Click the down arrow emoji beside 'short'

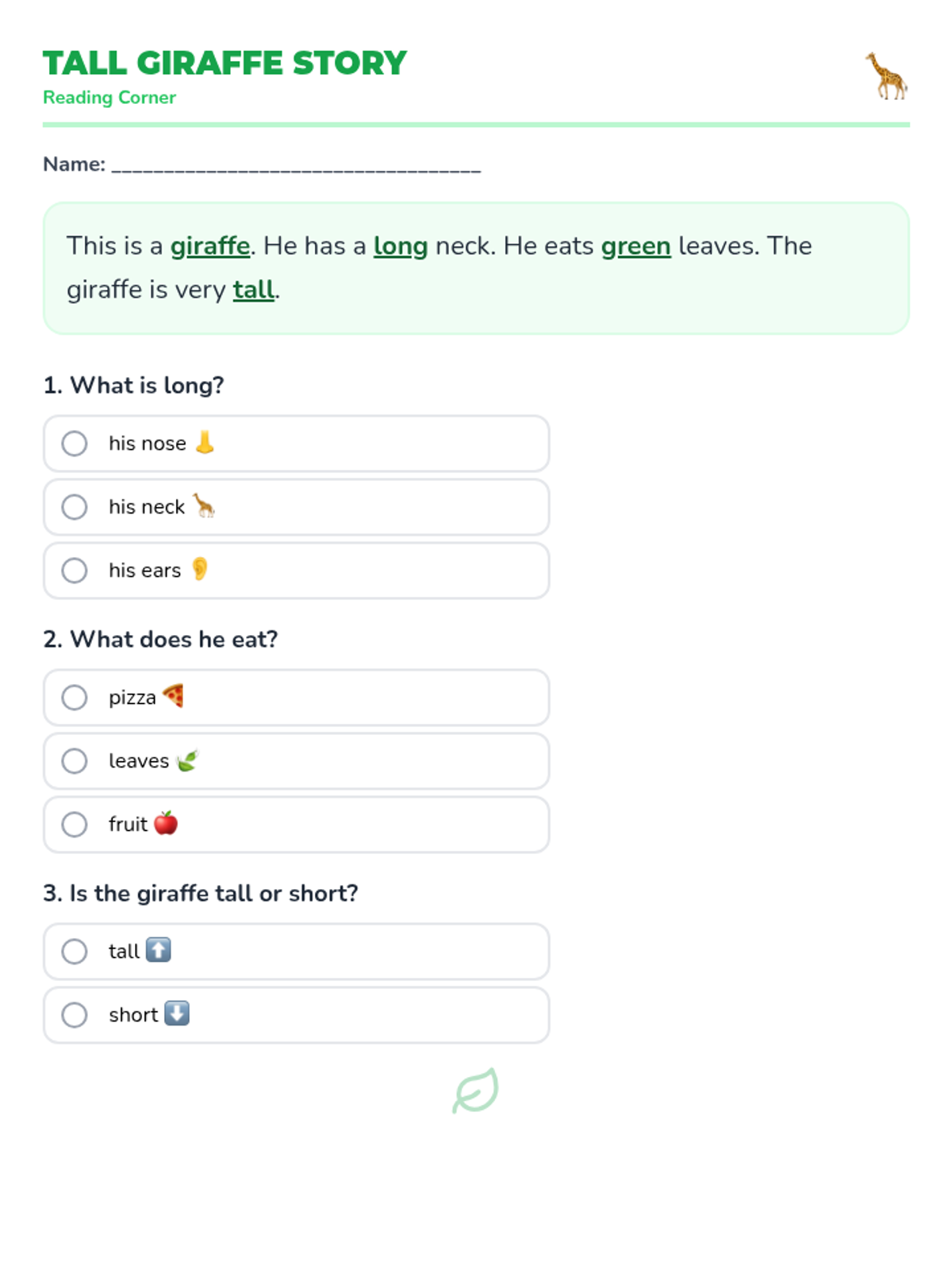point(177,1014)
